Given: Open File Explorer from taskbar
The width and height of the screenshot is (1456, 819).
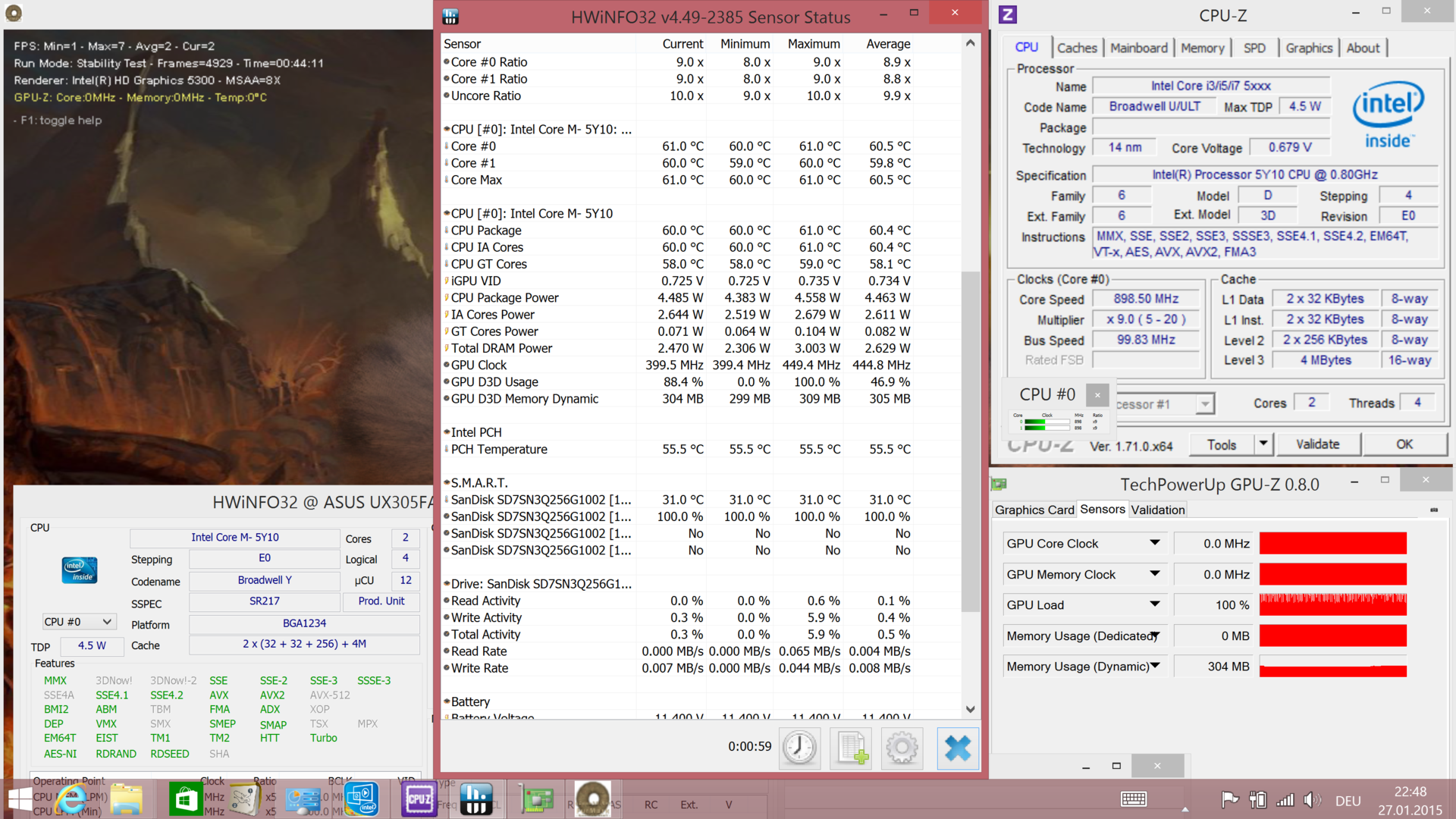Looking at the screenshot, I should point(126,799).
